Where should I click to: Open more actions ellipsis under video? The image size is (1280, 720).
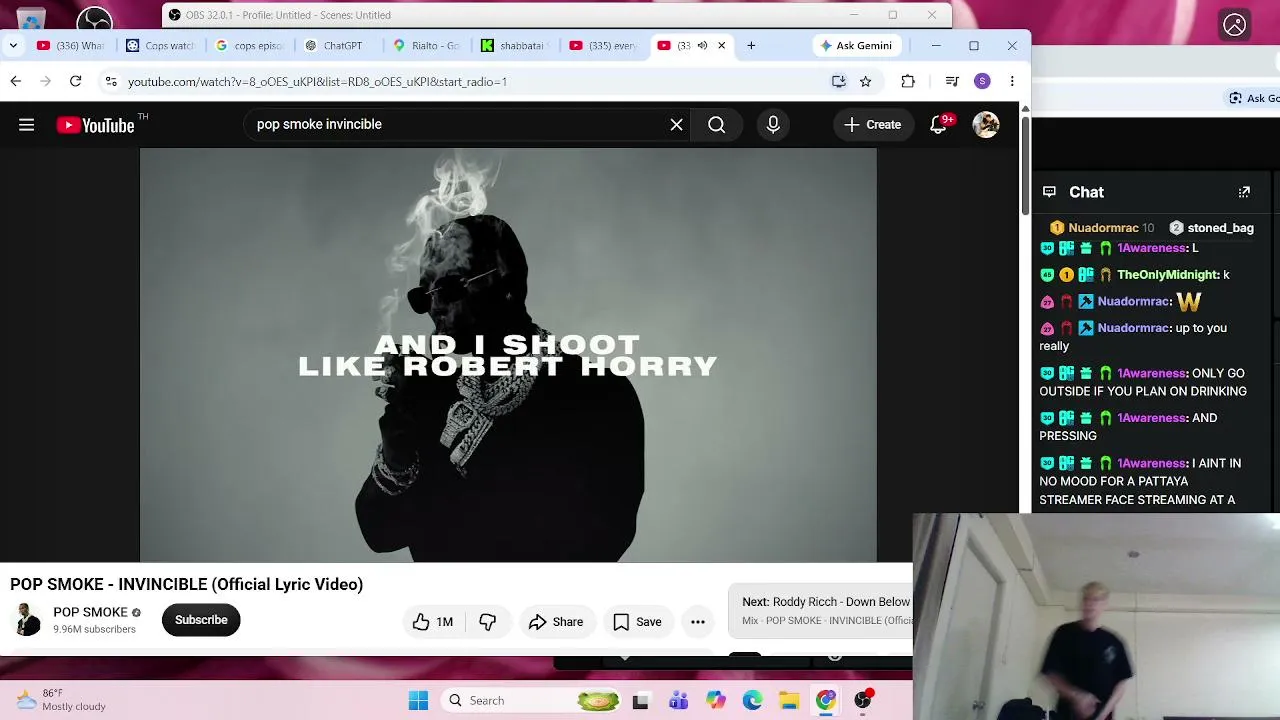[698, 622]
